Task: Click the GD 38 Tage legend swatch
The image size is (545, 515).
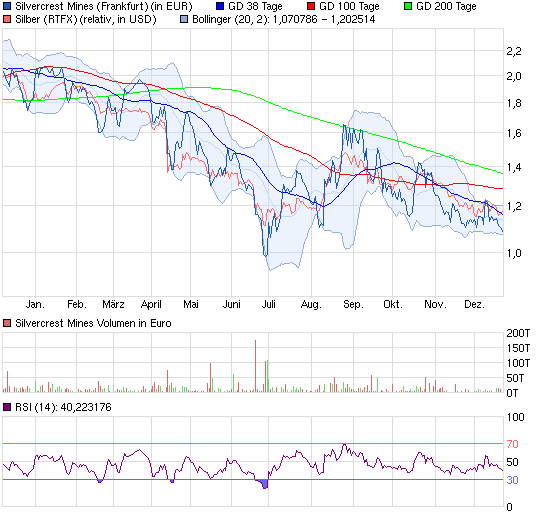Action: 220,6
